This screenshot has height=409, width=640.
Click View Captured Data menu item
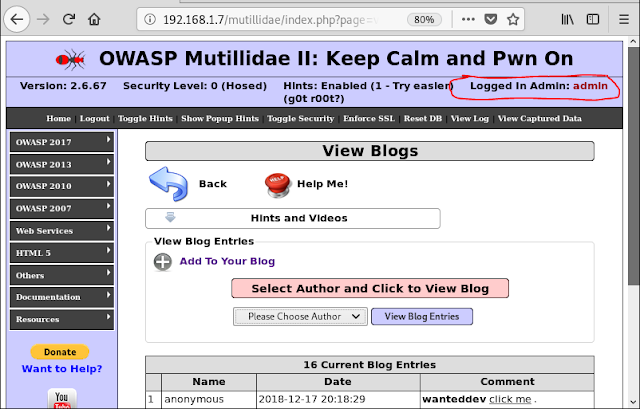(540, 118)
